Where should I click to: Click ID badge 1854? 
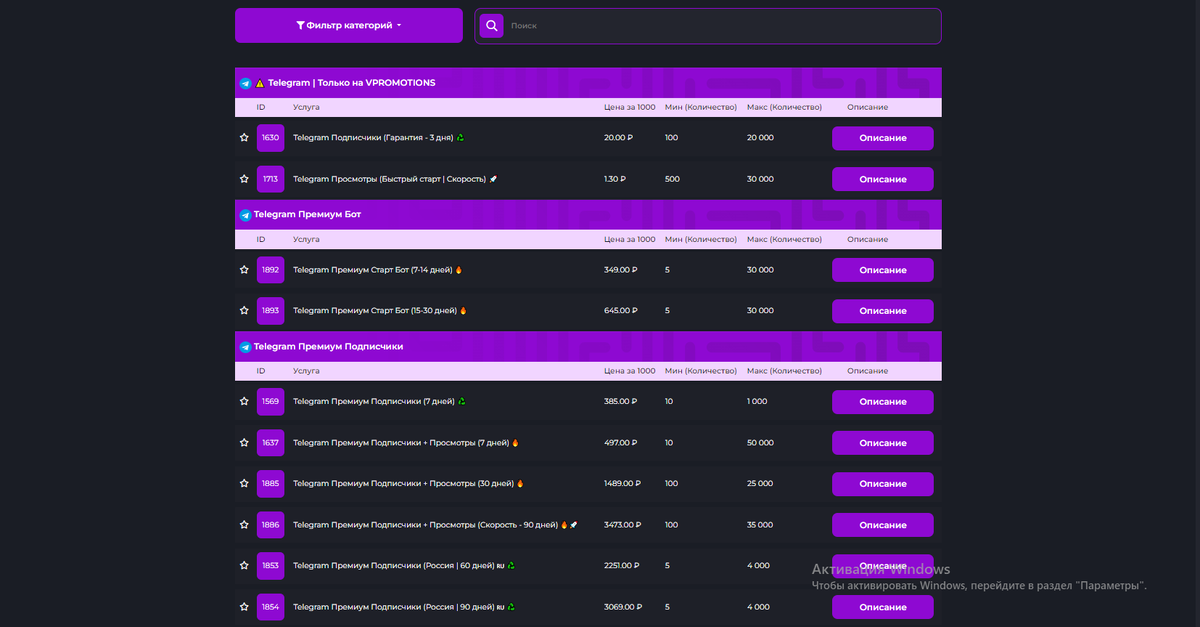click(x=271, y=607)
